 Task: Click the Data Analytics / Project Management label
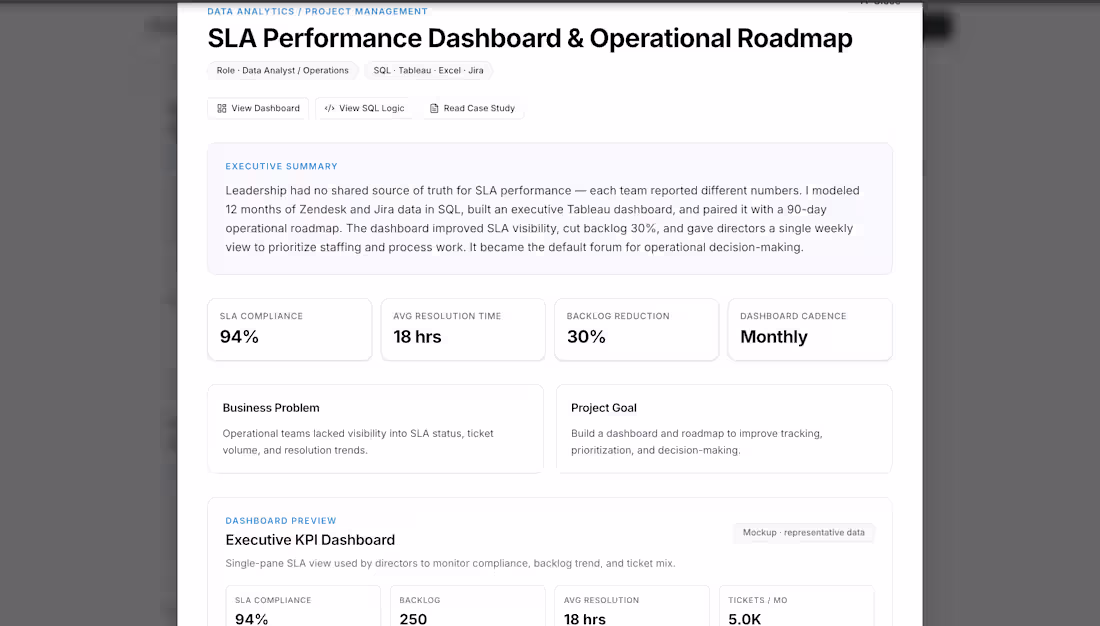click(317, 11)
